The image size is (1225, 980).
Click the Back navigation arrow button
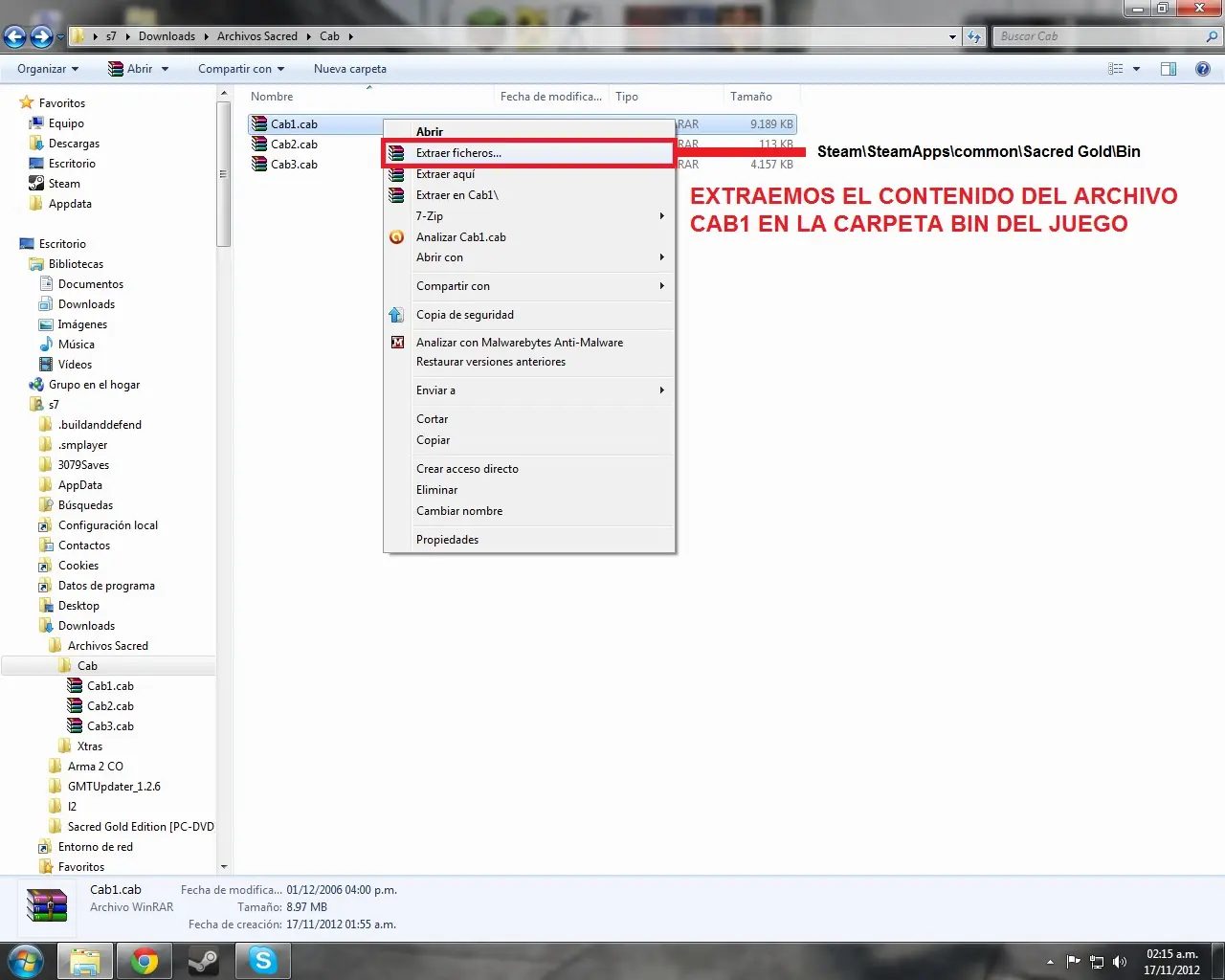pos(14,36)
